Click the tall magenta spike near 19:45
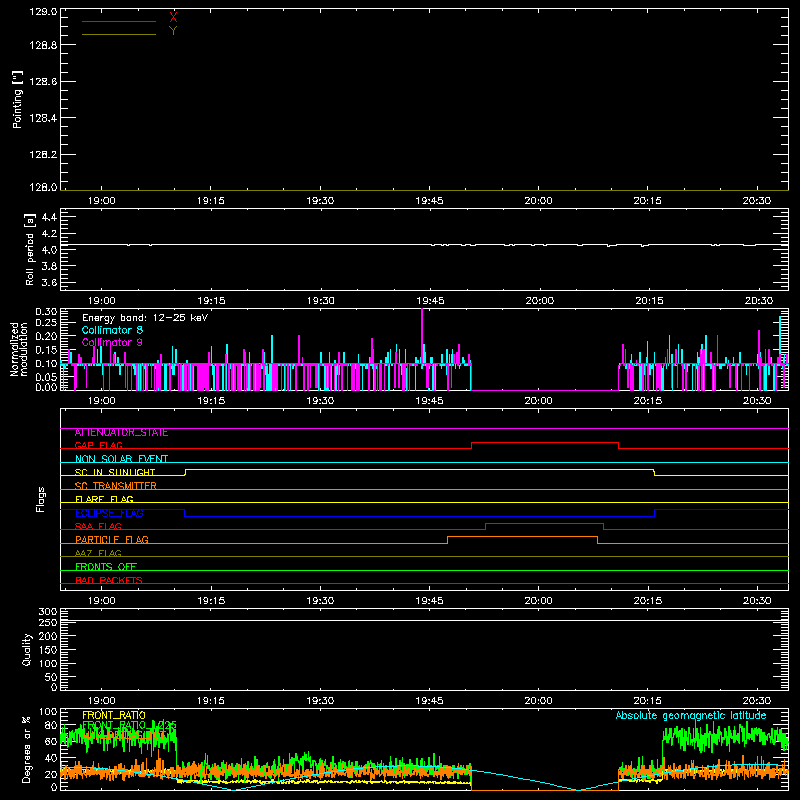The image size is (800, 800). pos(422,334)
